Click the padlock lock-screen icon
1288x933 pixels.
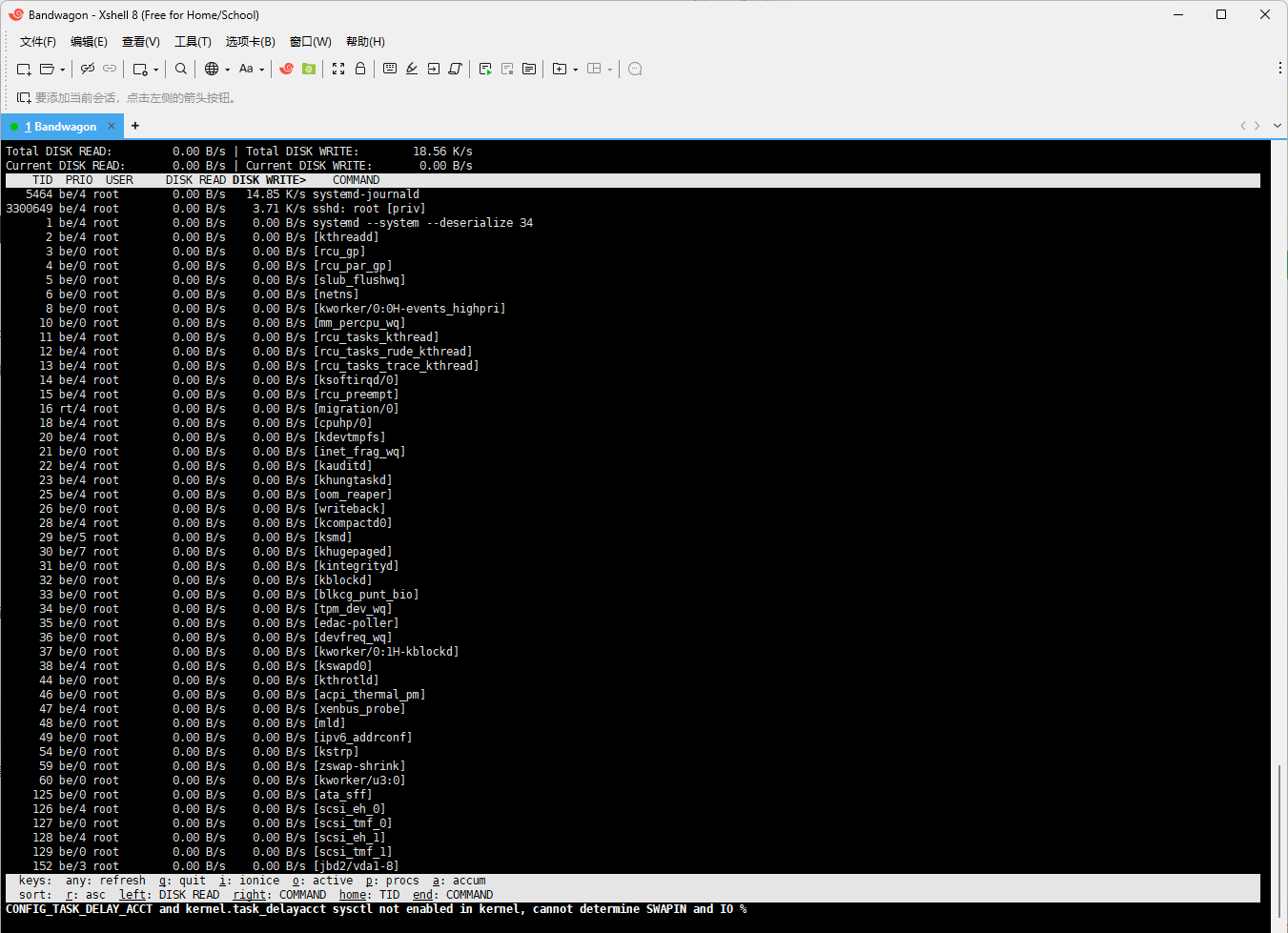(x=360, y=69)
